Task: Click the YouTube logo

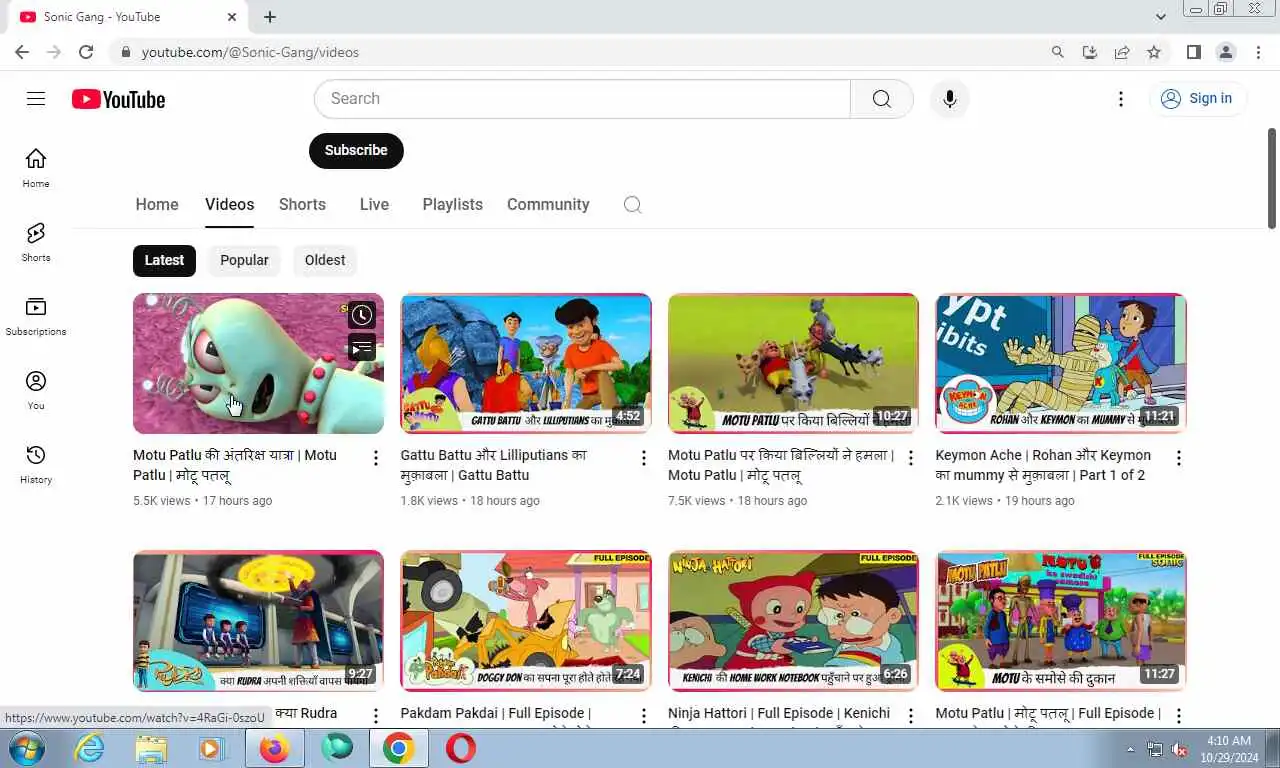Action: [118, 99]
